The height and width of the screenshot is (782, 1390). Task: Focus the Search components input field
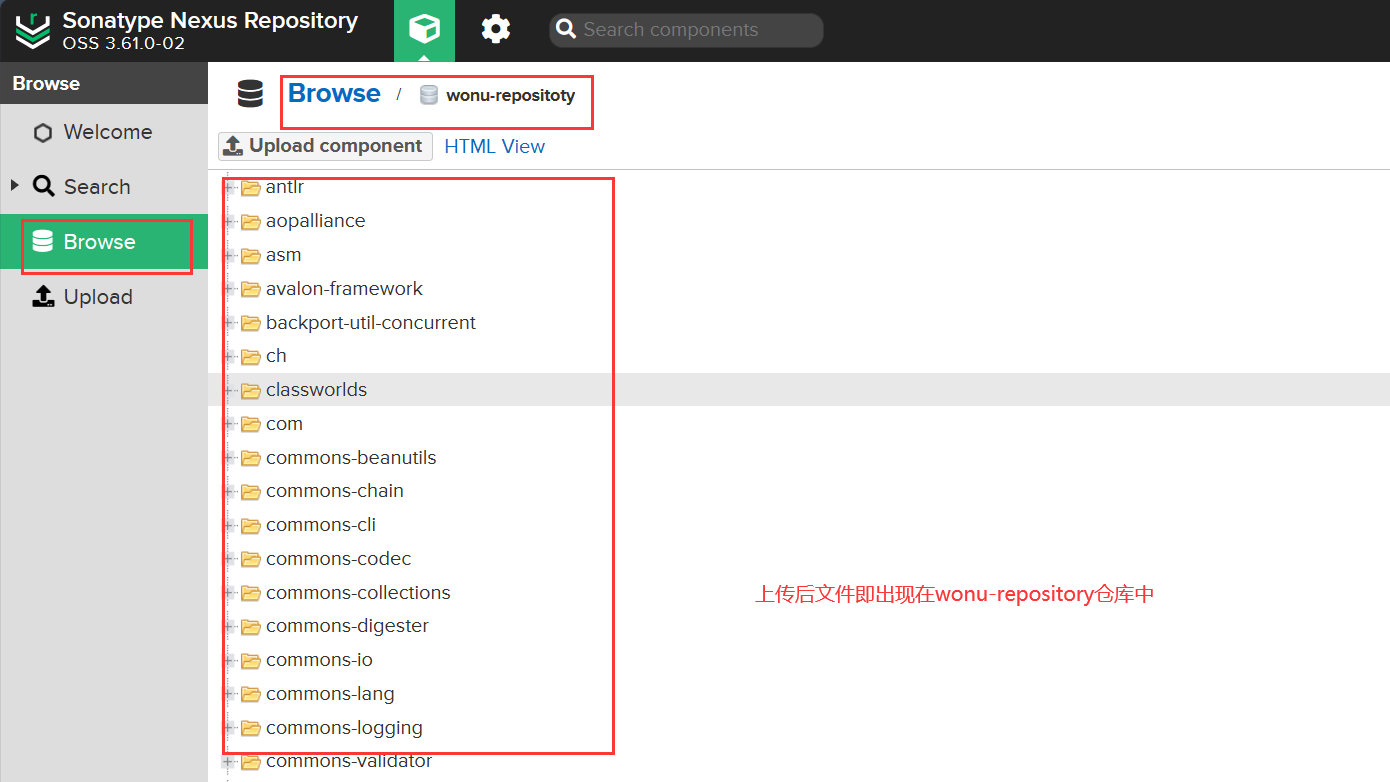(x=686, y=30)
